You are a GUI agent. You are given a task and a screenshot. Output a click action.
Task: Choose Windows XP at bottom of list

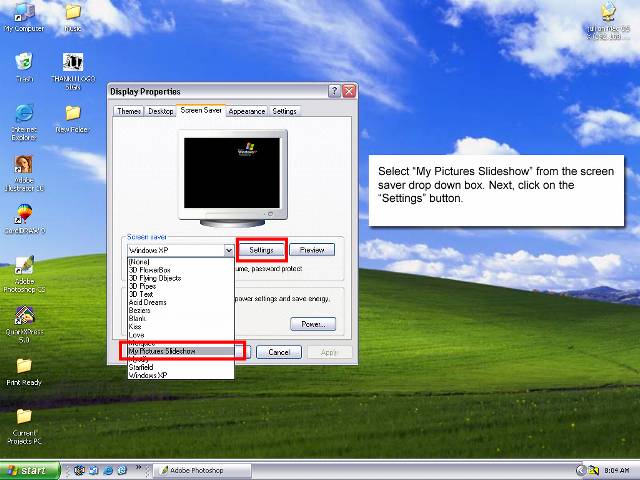tap(181, 375)
